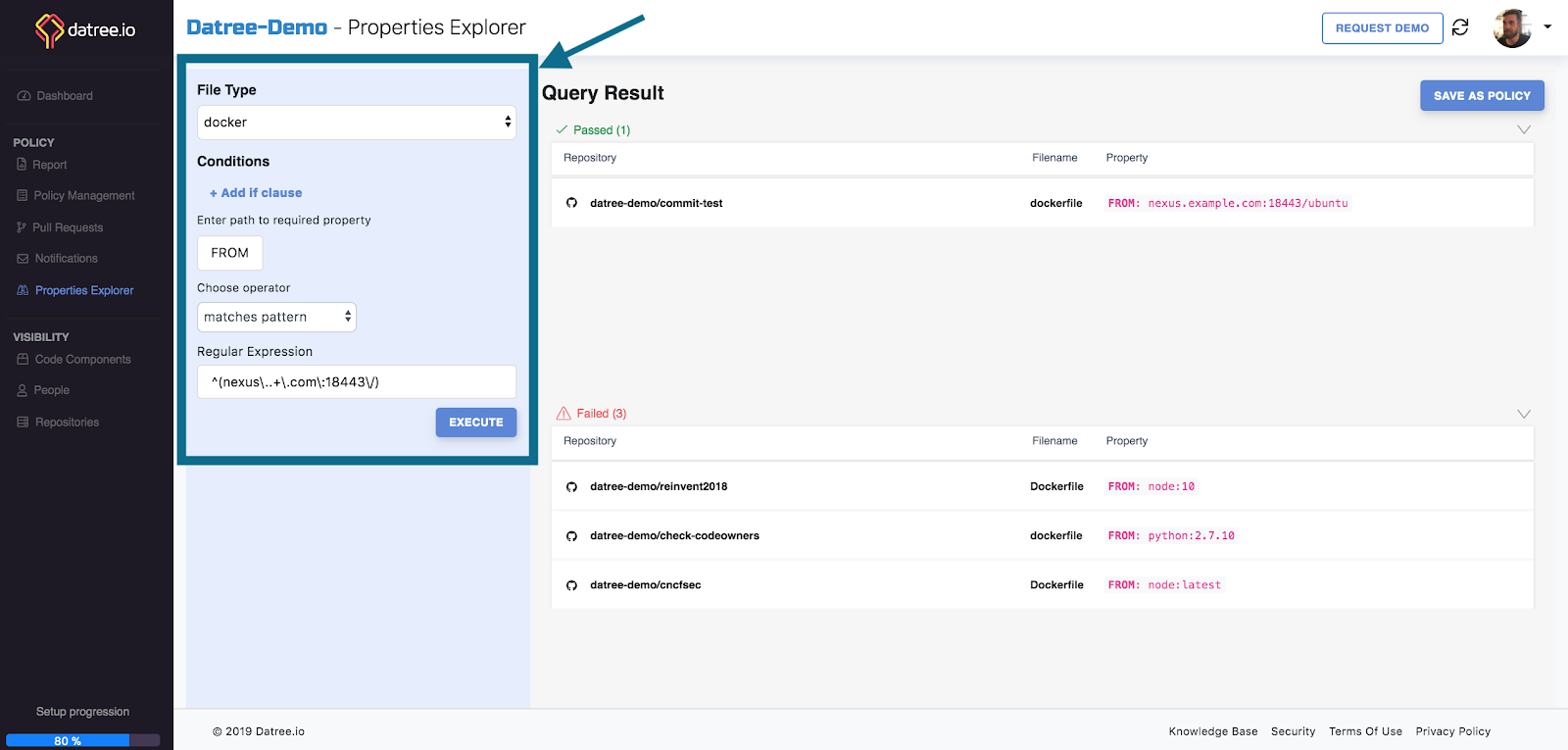Click the Add if clause link
Image resolution: width=1568 pixels, height=750 pixels.
click(256, 193)
